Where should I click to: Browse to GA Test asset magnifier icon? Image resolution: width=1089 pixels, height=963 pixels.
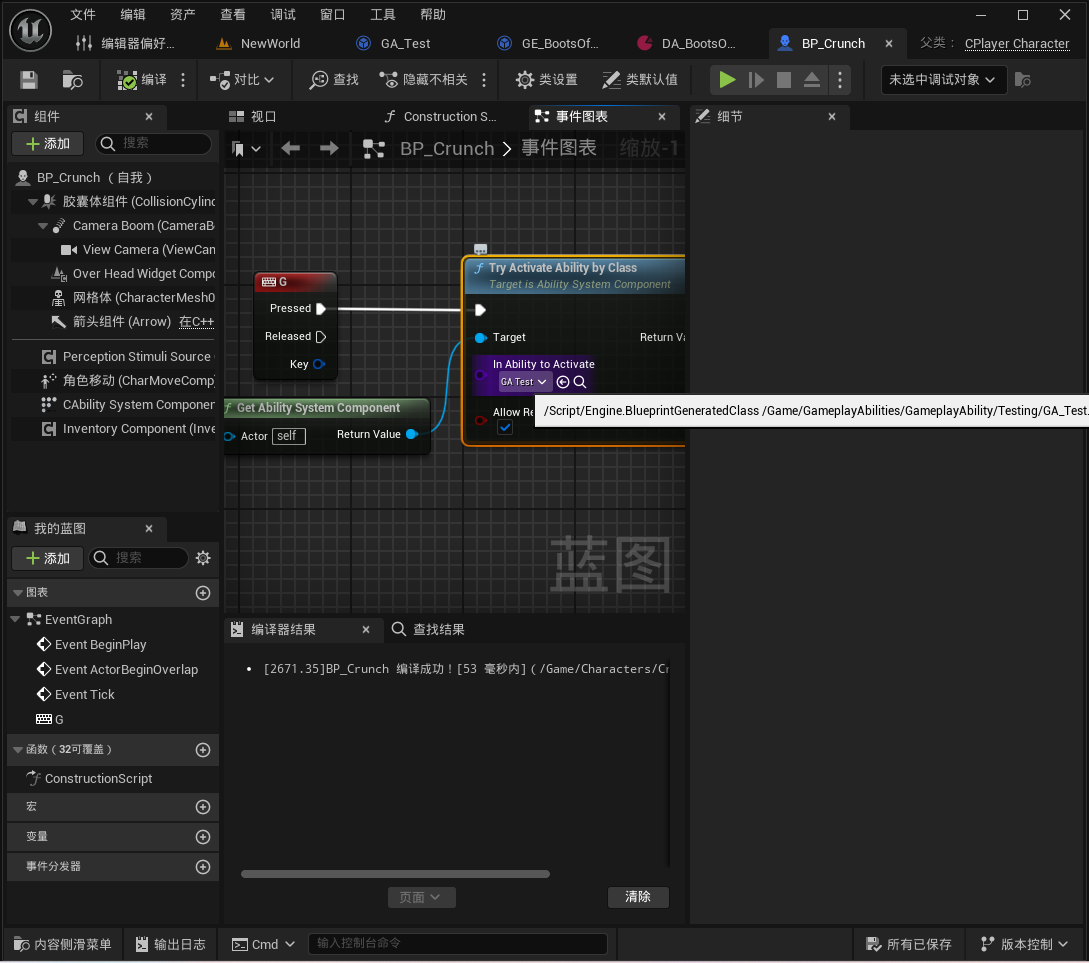(x=580, y=383)
